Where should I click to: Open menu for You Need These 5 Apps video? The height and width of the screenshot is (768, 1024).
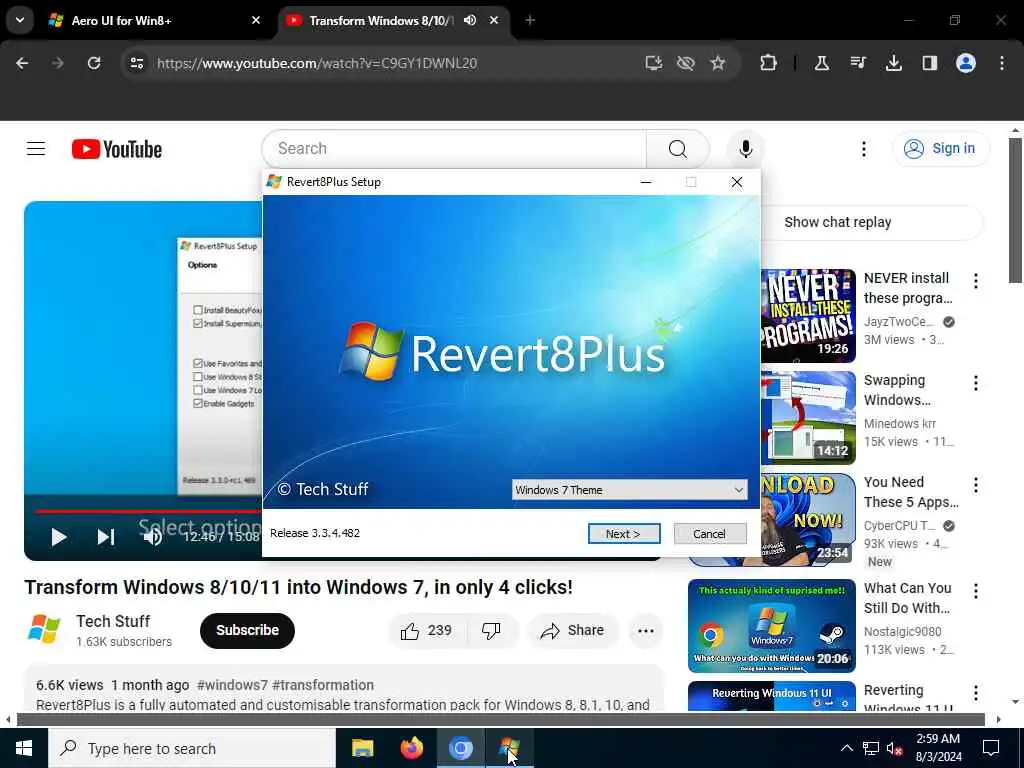pyautogui.click(x=976, y=485)
